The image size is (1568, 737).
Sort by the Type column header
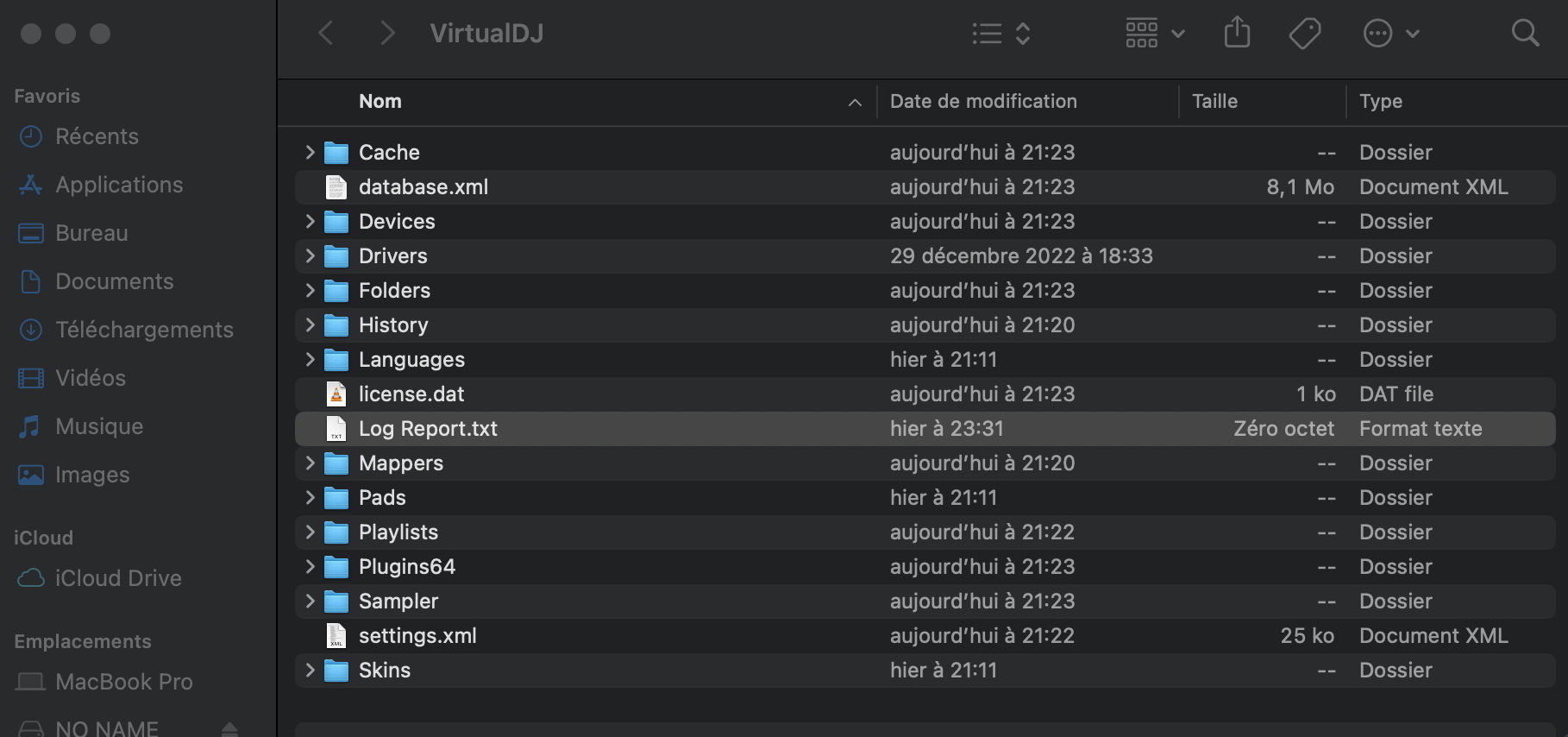(x=1381, y=101)
